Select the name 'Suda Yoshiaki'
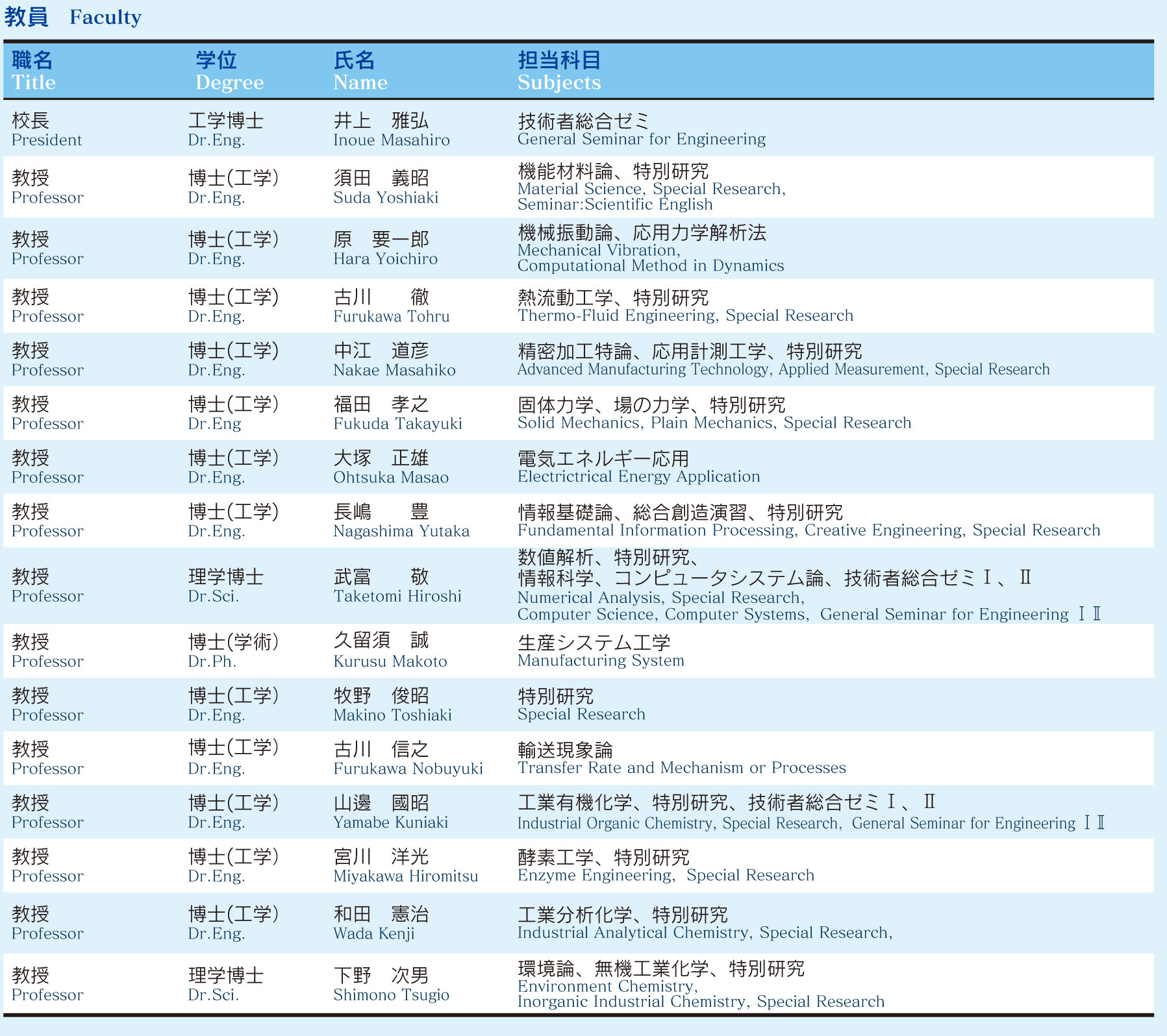Viewport: 1167px width, 1036px height. (x=386, y=198)
